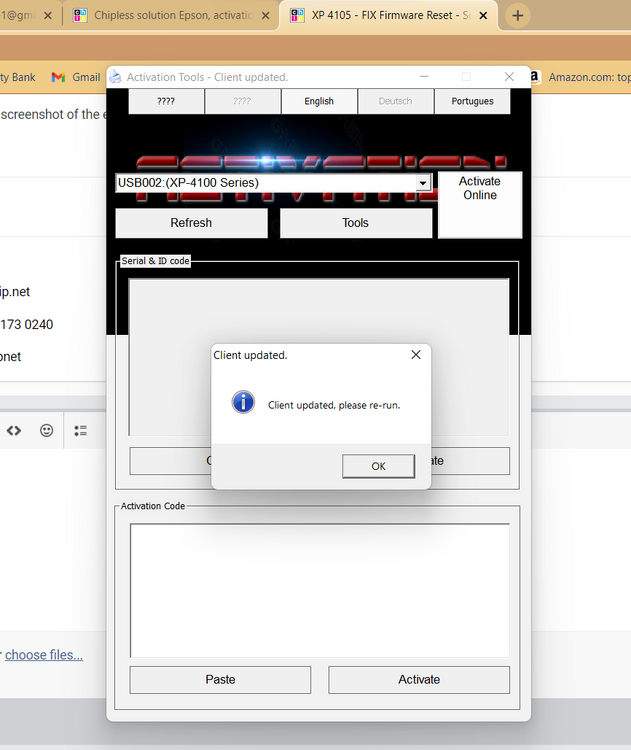
Task: Open the Tools button
Action: click(355, 223)
